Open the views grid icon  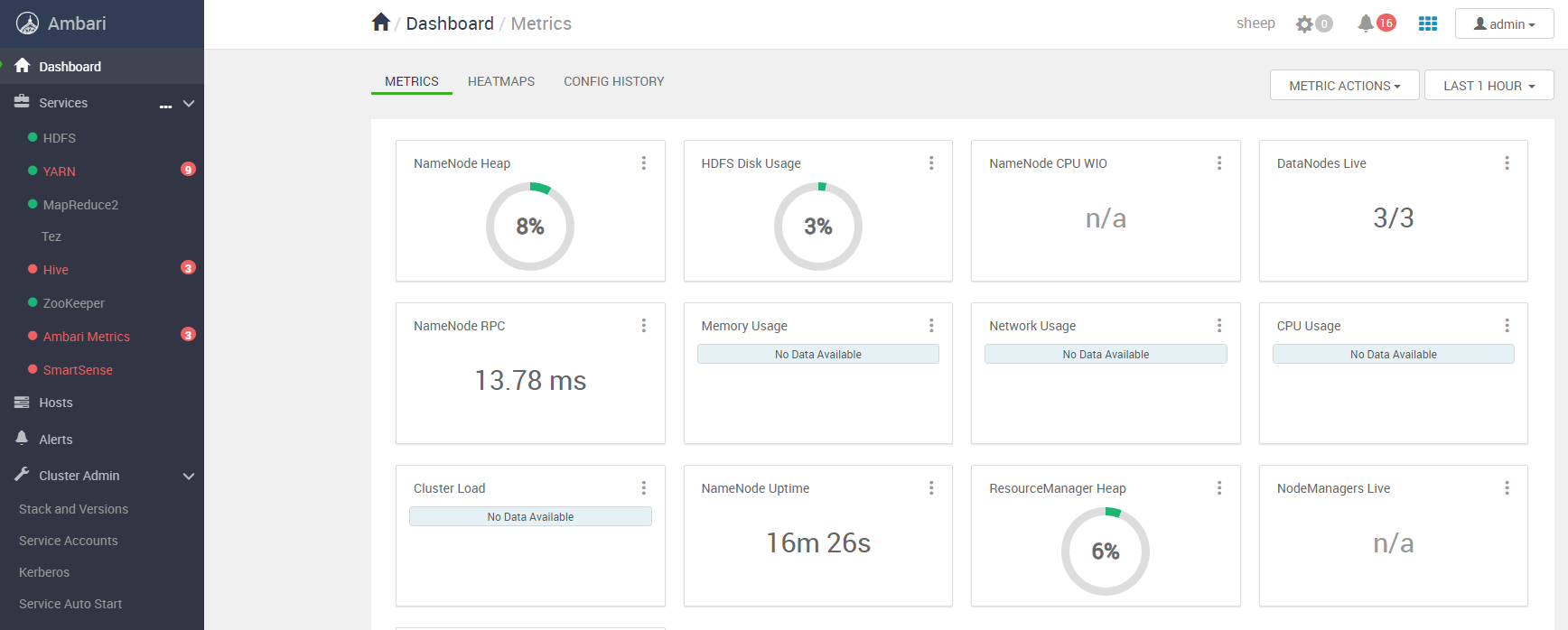[x=1428, y=23]
